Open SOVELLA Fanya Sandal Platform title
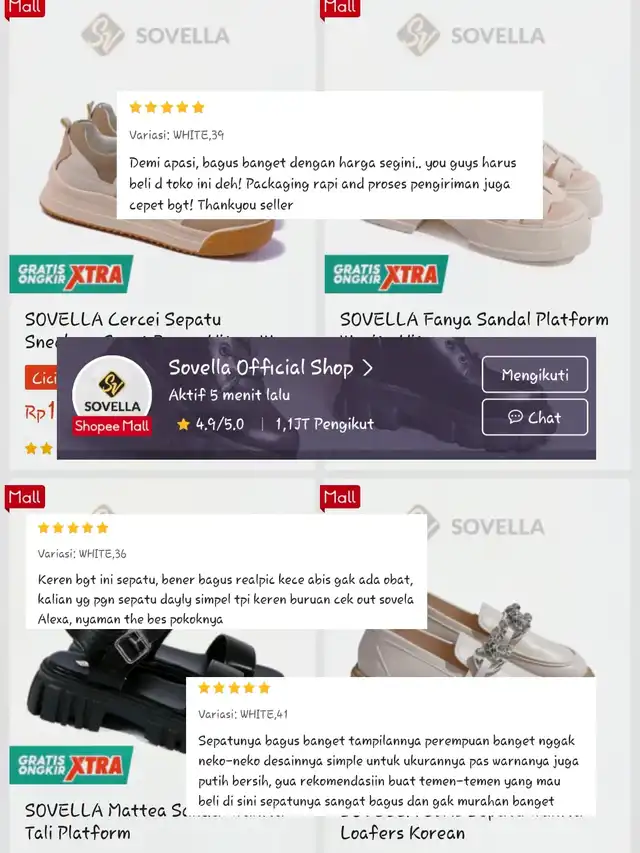Screen dimensions: 640x853 [475, 319]
